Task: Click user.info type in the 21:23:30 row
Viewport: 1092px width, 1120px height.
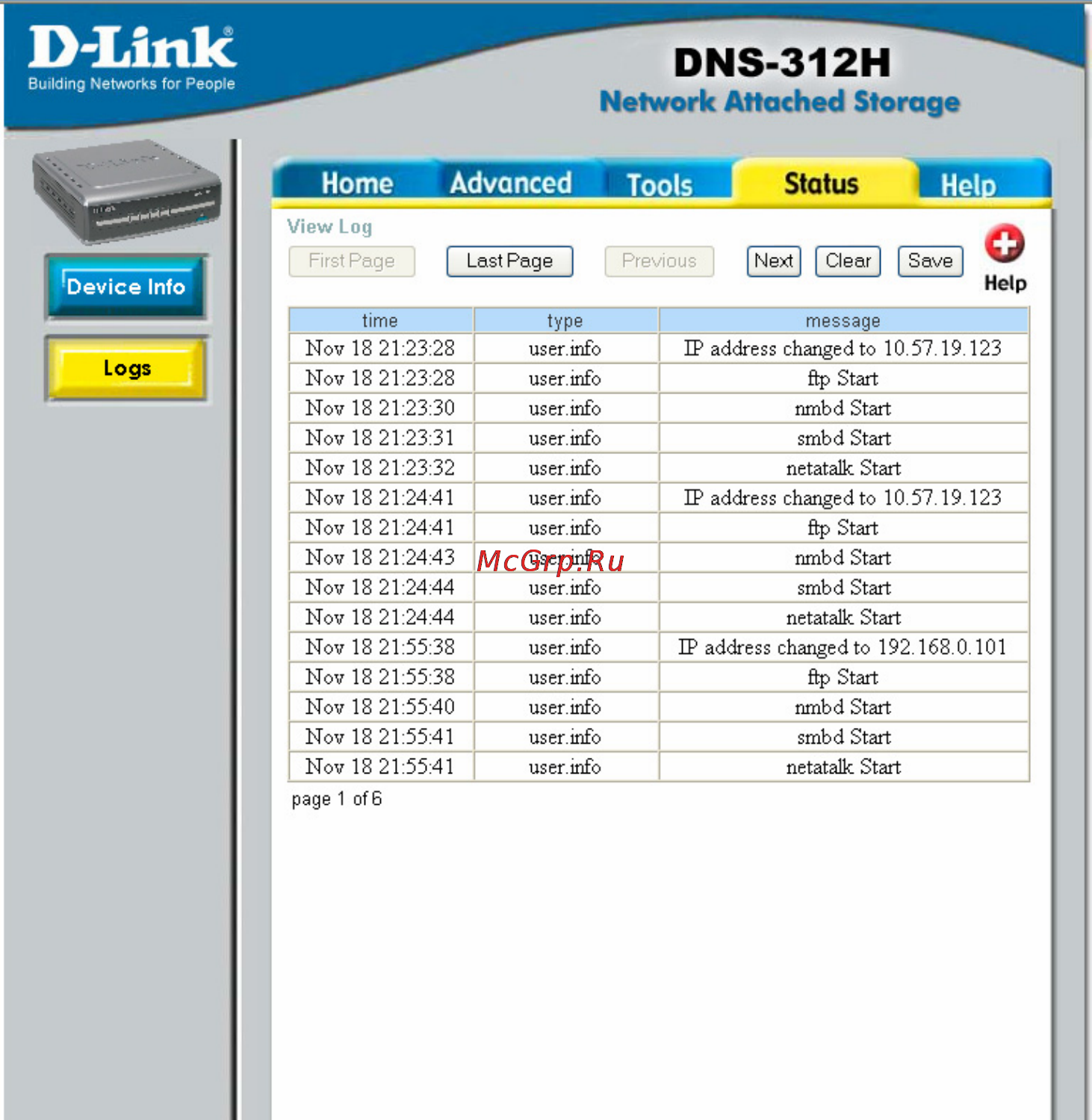Action: coord(565,409)
